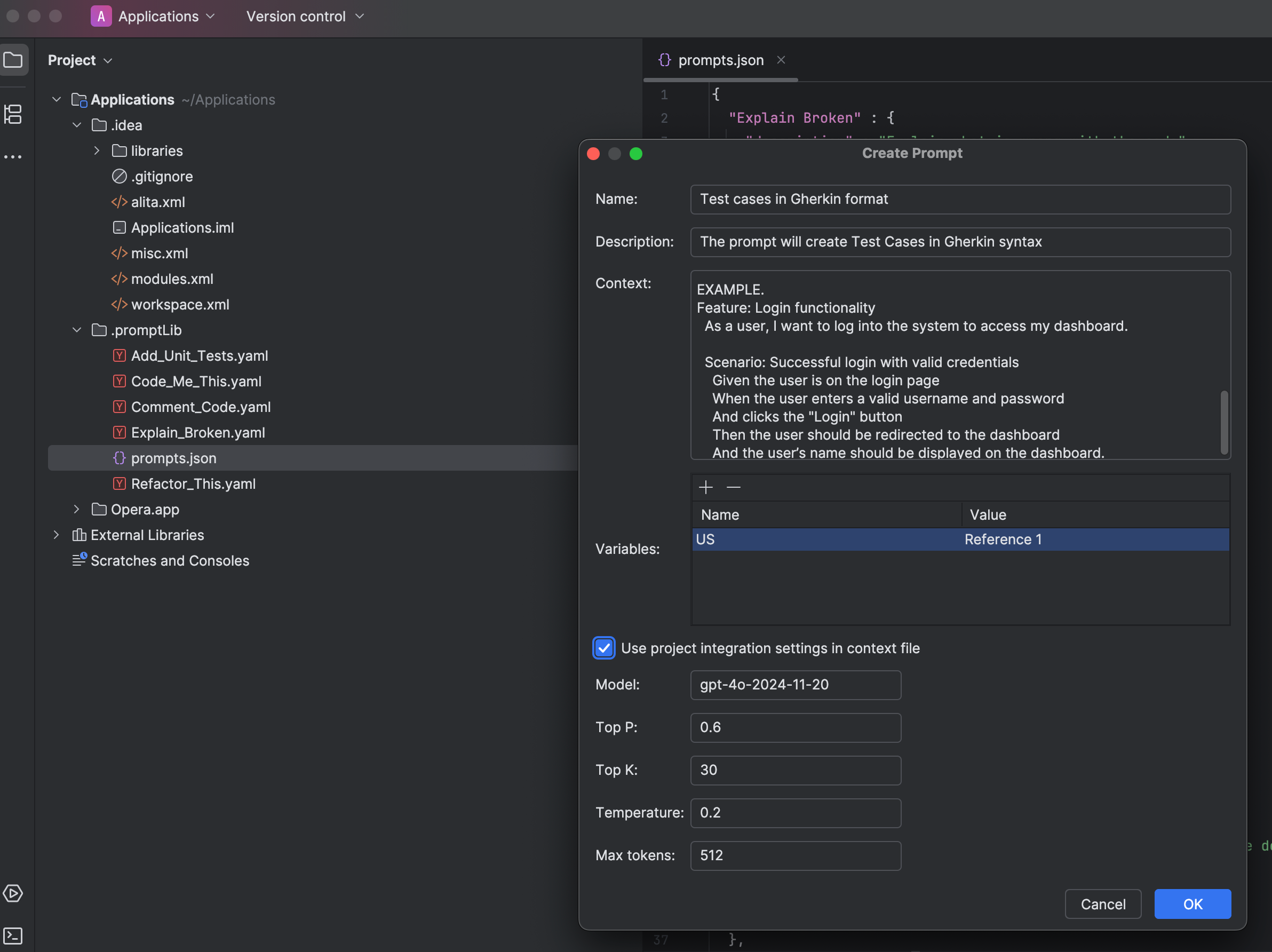Add a variable with the plus icon
Image resolution: width=1272 pixels, height=952 pixels.
tap(705, 487)
